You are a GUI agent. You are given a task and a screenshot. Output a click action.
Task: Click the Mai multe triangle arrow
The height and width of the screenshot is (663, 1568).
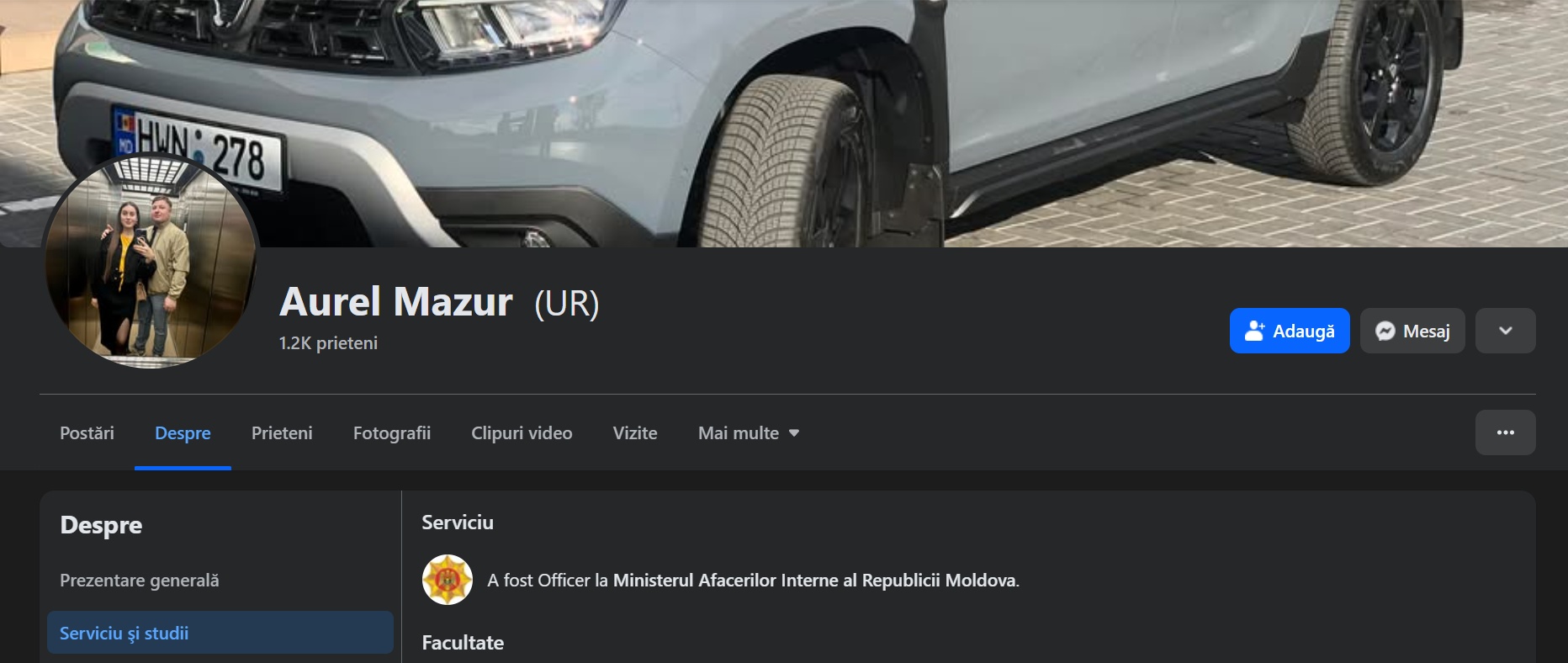tap(793, 433)
